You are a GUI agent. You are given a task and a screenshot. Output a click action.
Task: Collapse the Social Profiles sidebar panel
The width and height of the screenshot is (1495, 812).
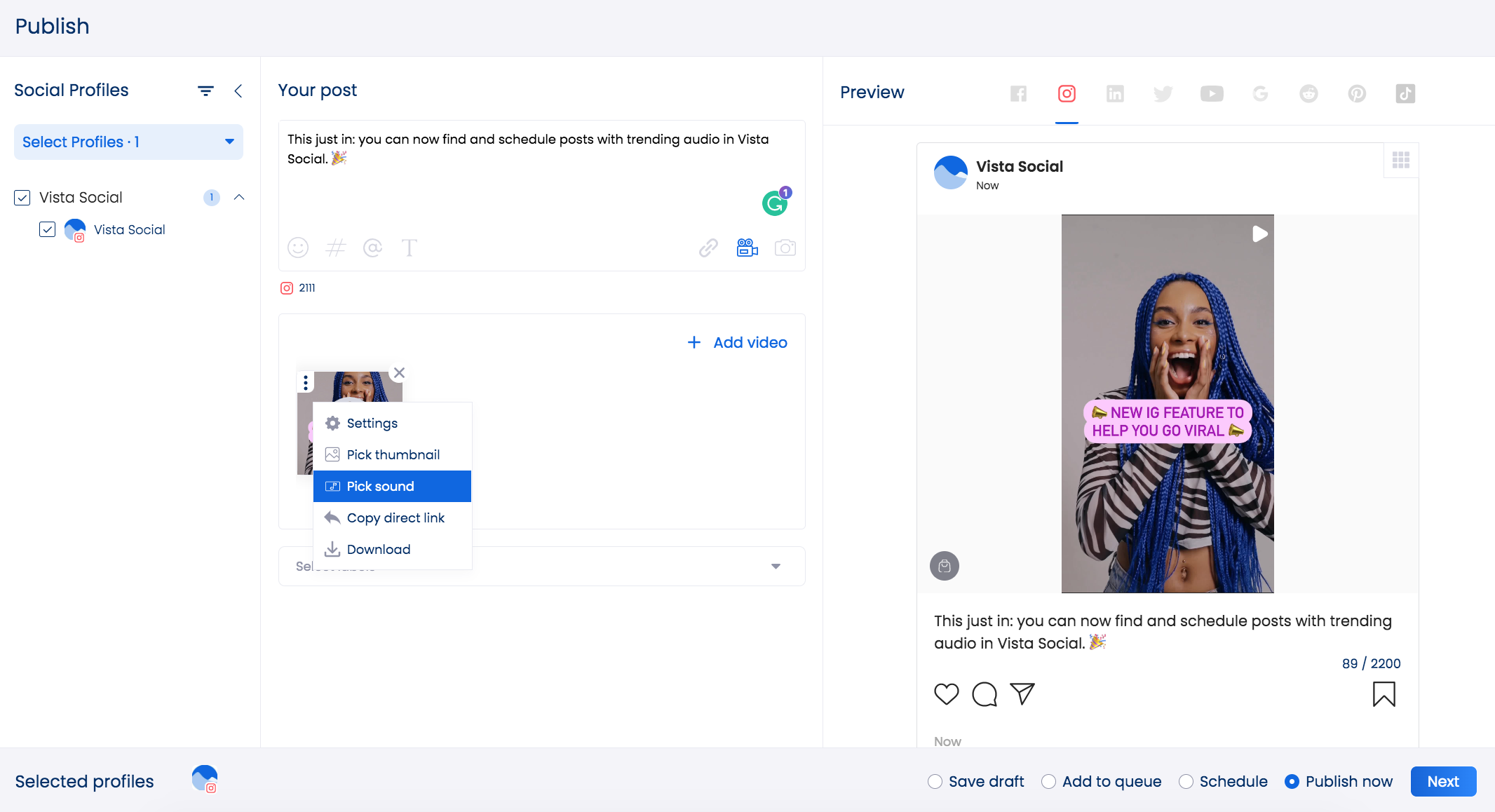[238, 91]
